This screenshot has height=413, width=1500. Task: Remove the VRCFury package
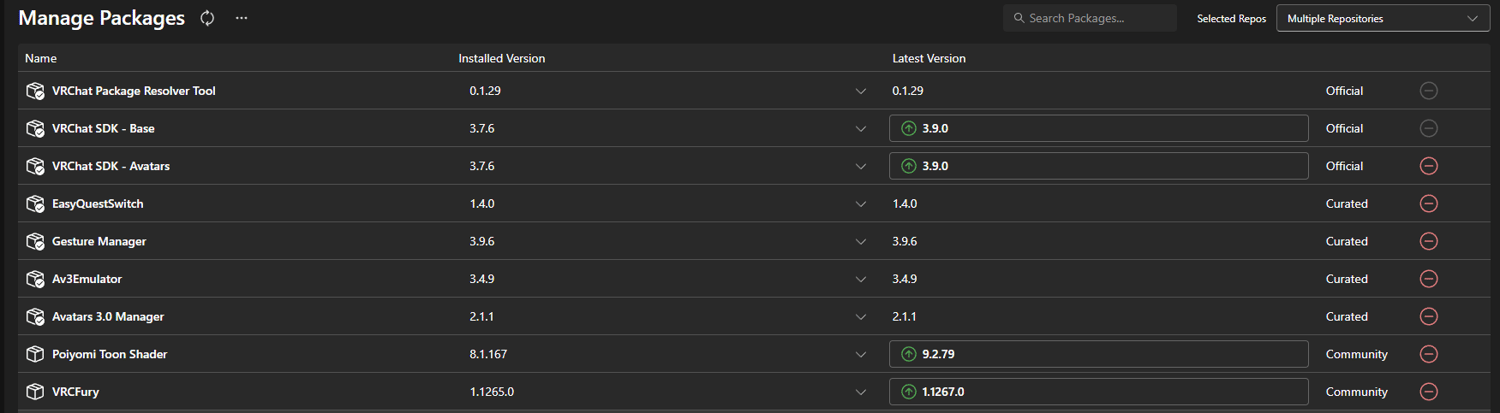tap(1429, 392)
